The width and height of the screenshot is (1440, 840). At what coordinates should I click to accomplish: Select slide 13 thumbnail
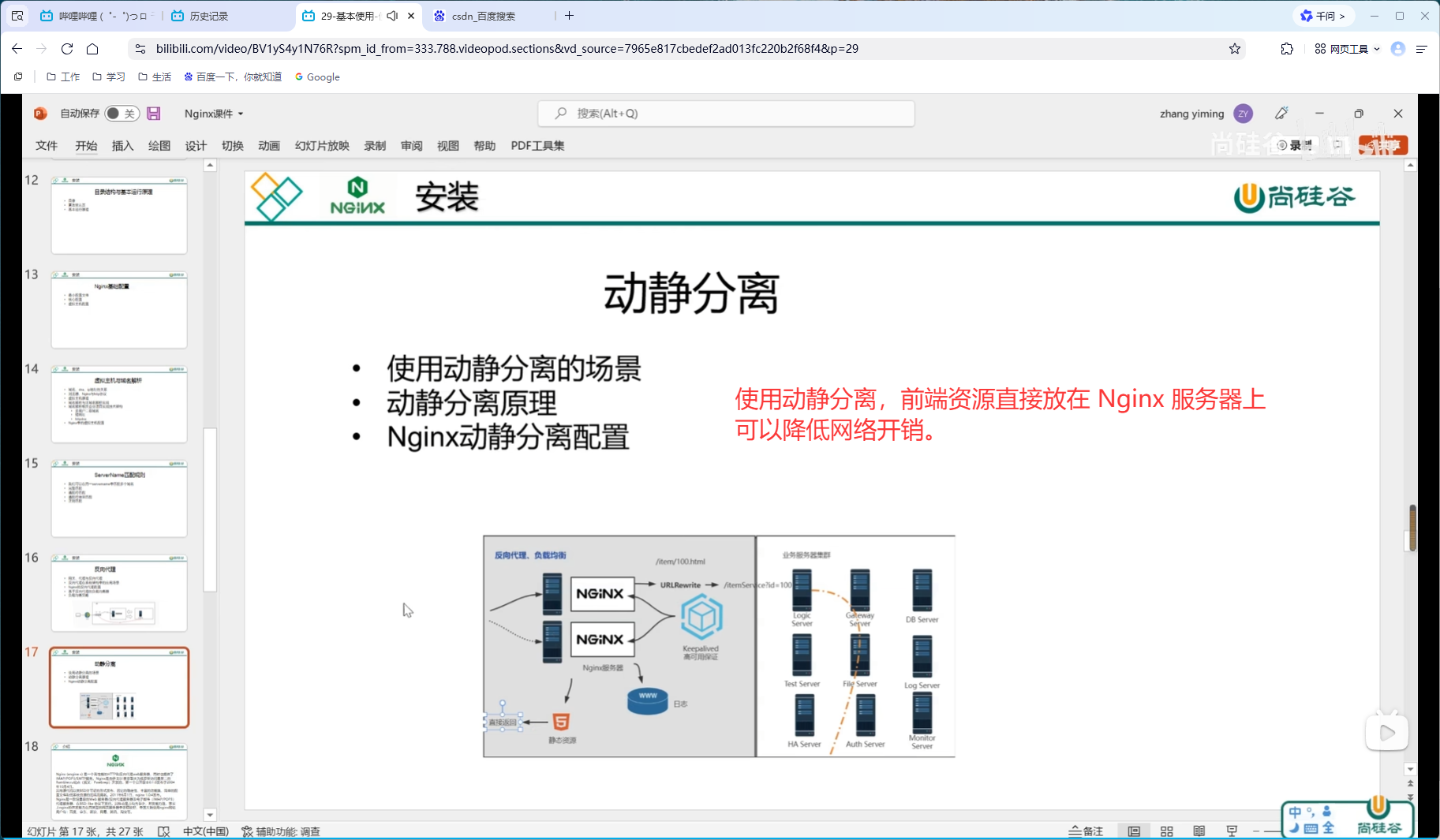click(119, 310)
